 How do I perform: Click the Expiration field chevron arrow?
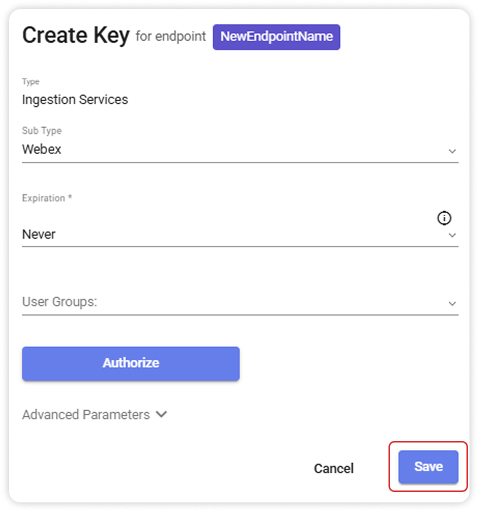(452, 235)
